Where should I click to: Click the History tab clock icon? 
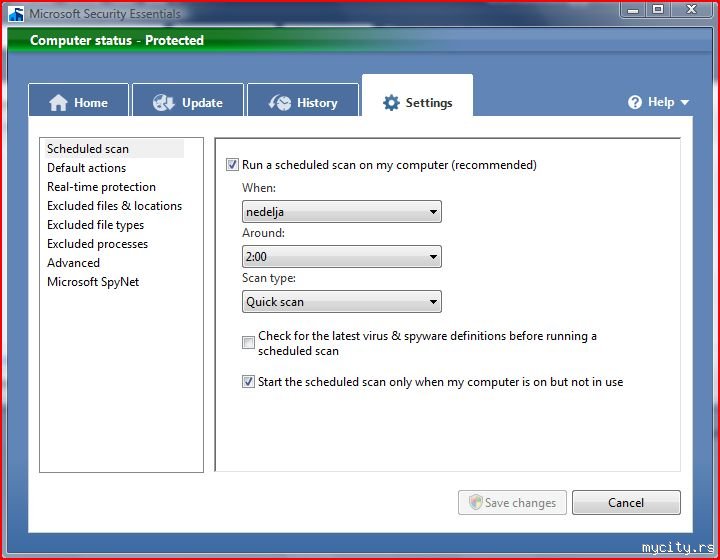280,102
